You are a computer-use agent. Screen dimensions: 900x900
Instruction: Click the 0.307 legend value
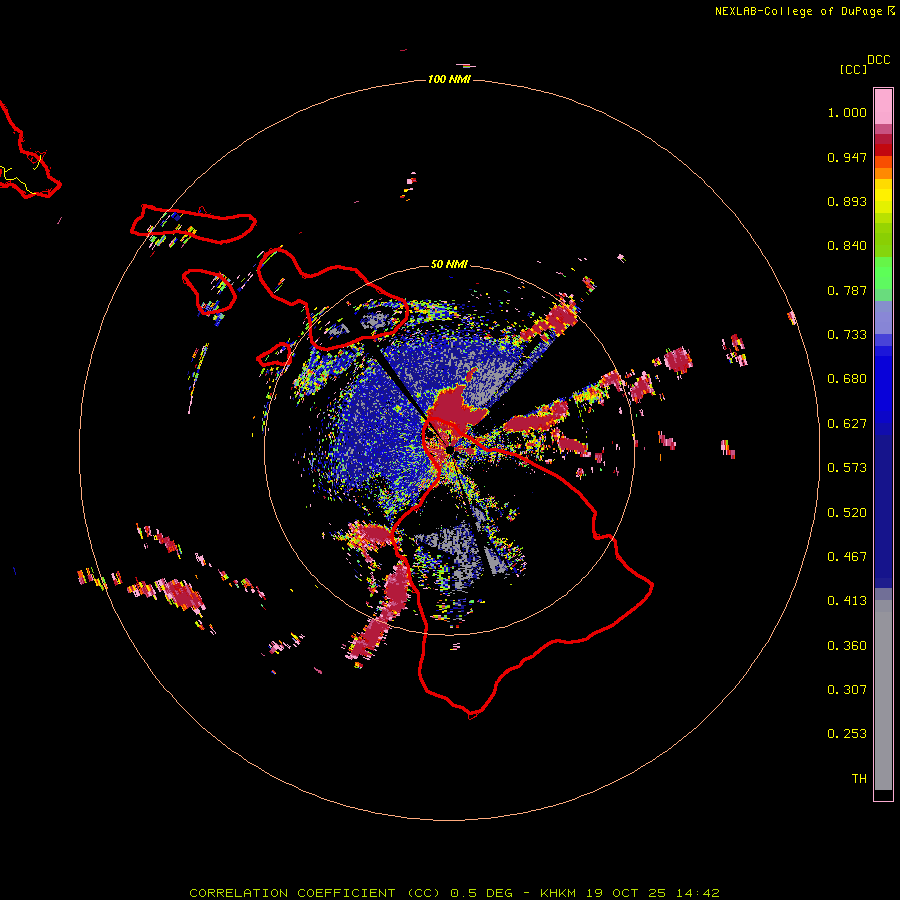(847, 690)
